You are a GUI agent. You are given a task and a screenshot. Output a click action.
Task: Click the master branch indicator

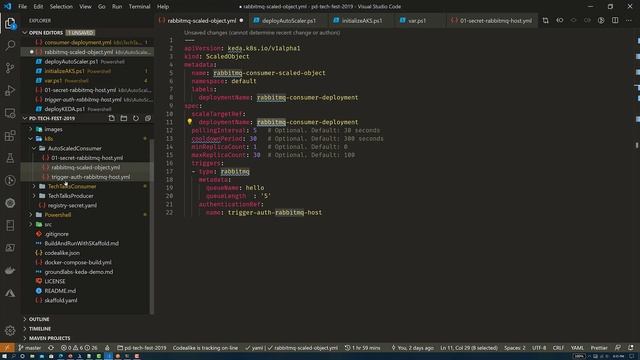pos(29,348)
